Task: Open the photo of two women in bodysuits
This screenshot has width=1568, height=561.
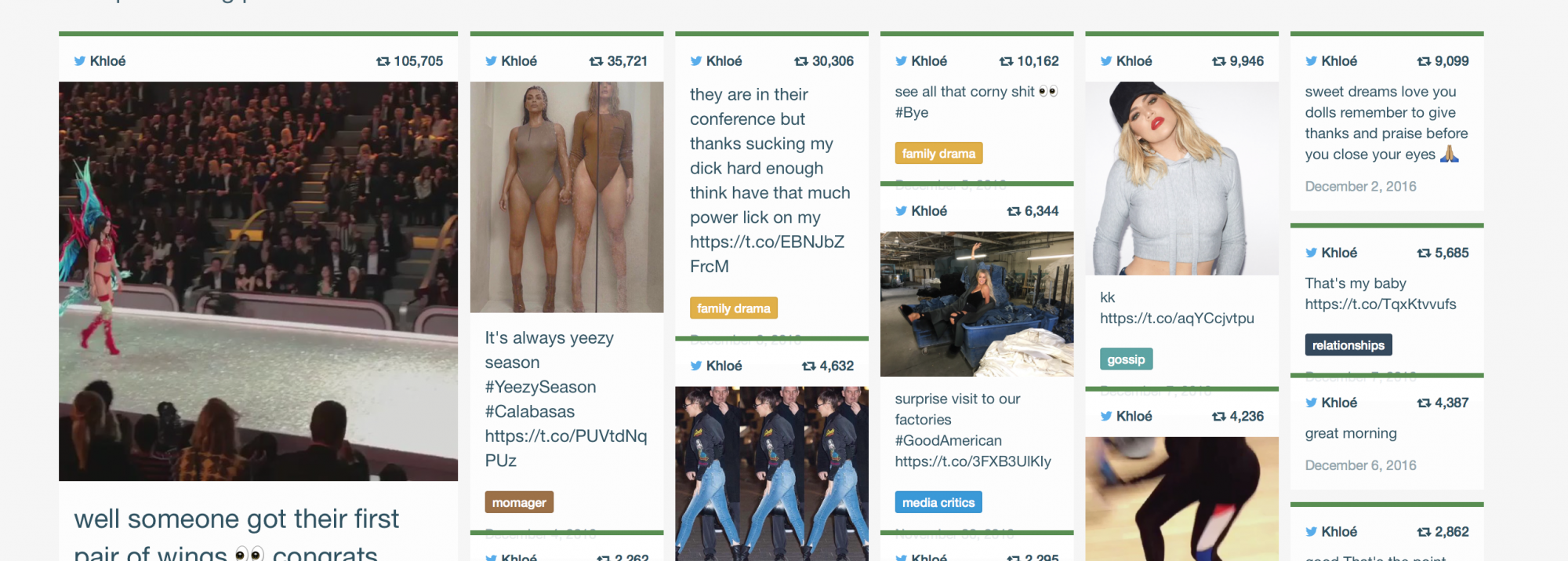Action: [x=567, y=197]
